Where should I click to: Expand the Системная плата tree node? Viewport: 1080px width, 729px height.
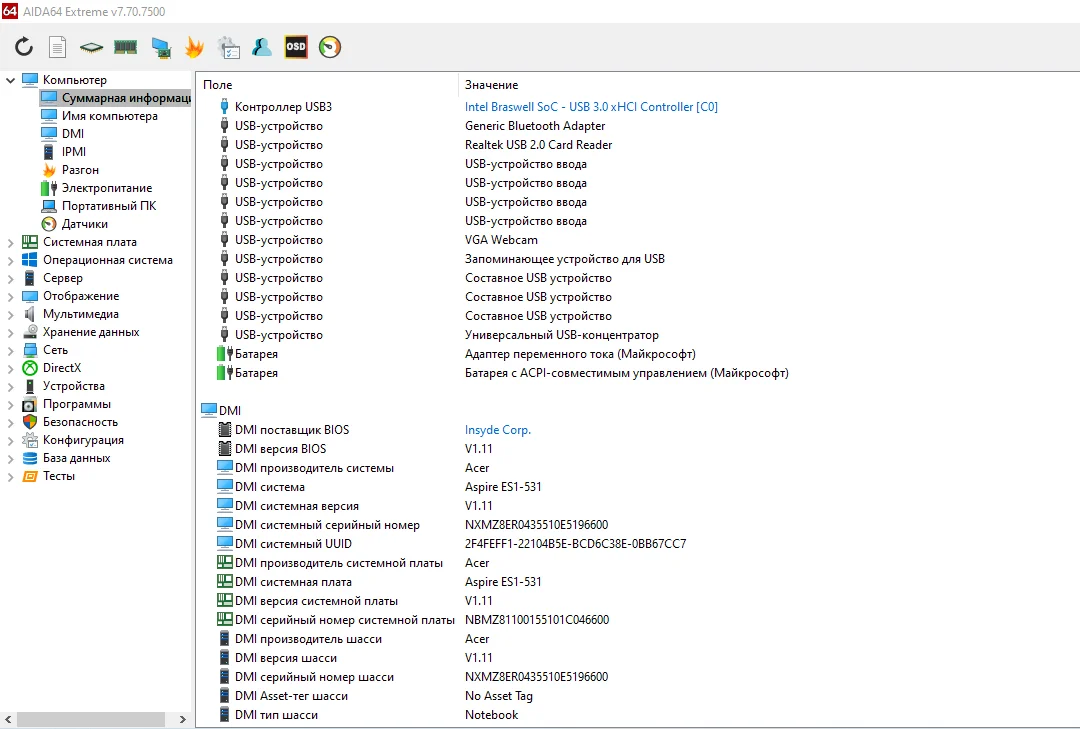click(x=10, y=243)
